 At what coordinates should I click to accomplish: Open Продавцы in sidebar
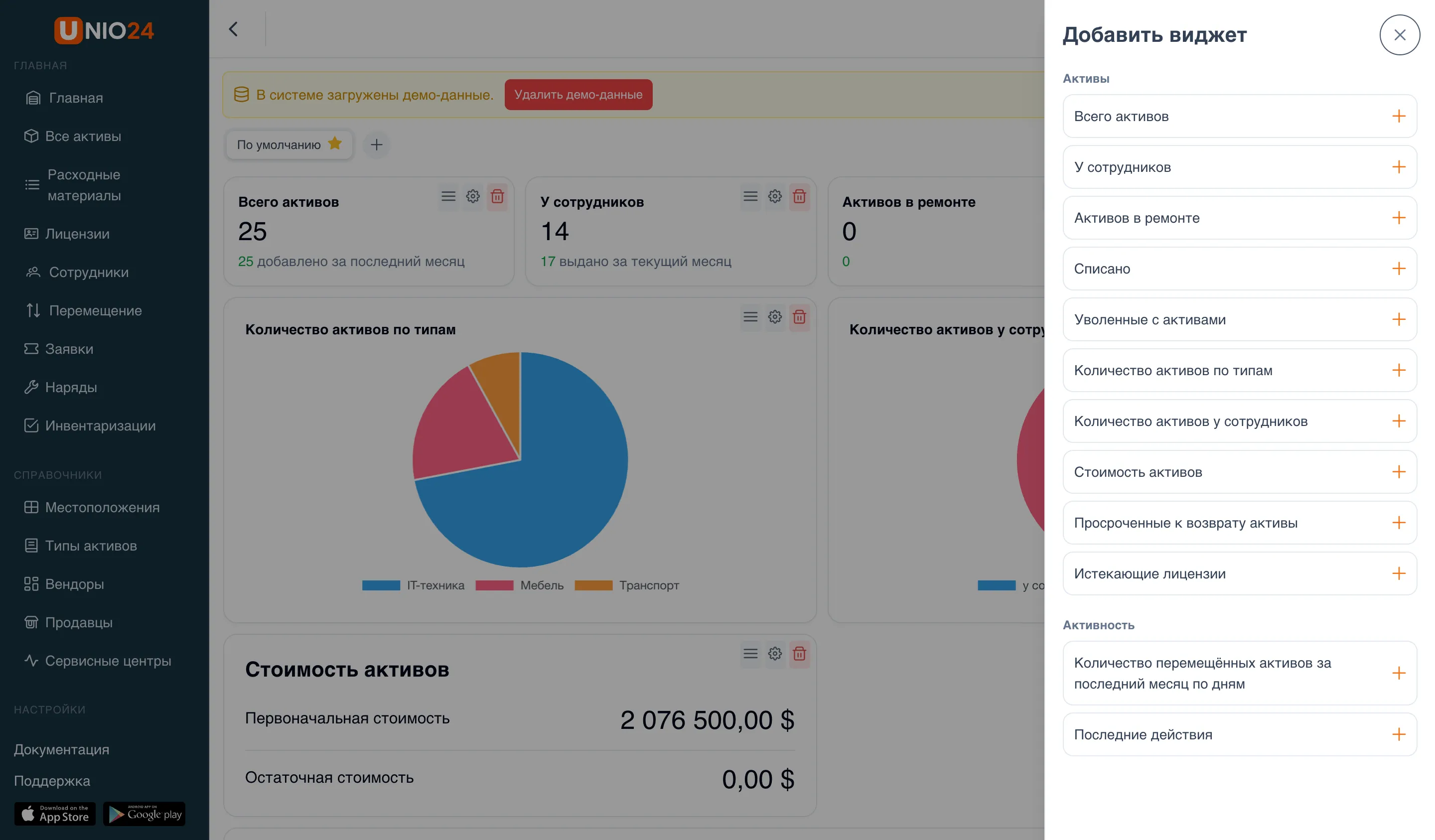(x=68, y=622)
